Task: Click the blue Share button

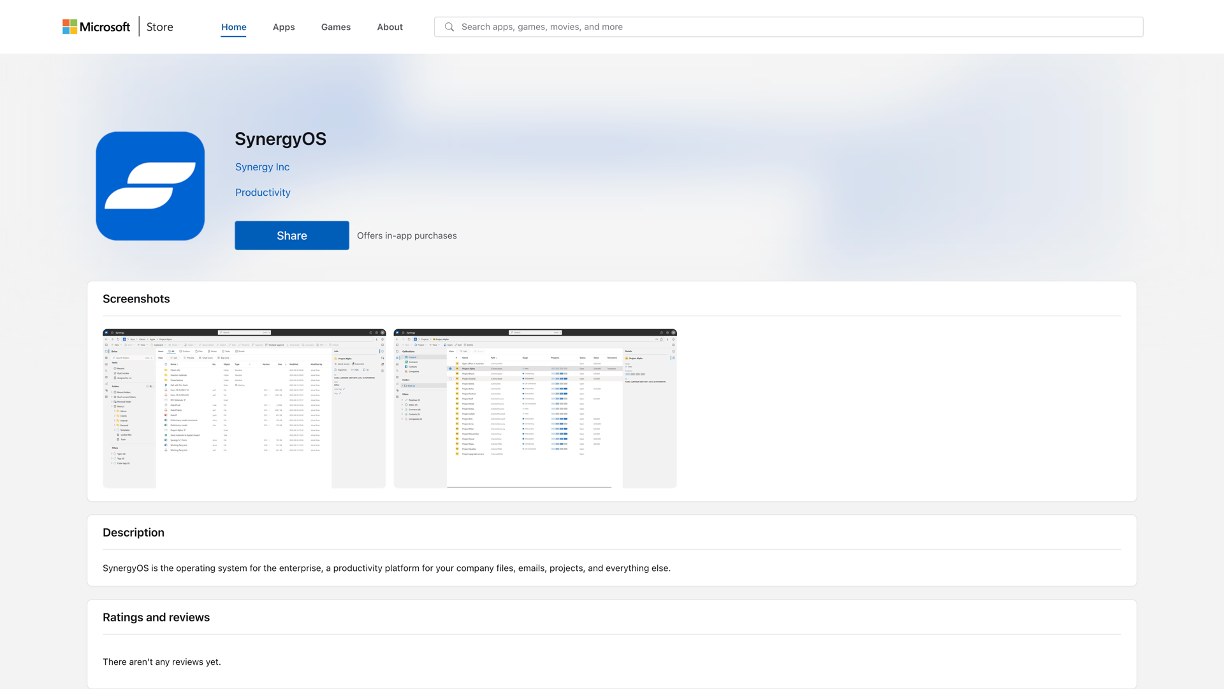Action: [x=292, y=235]
